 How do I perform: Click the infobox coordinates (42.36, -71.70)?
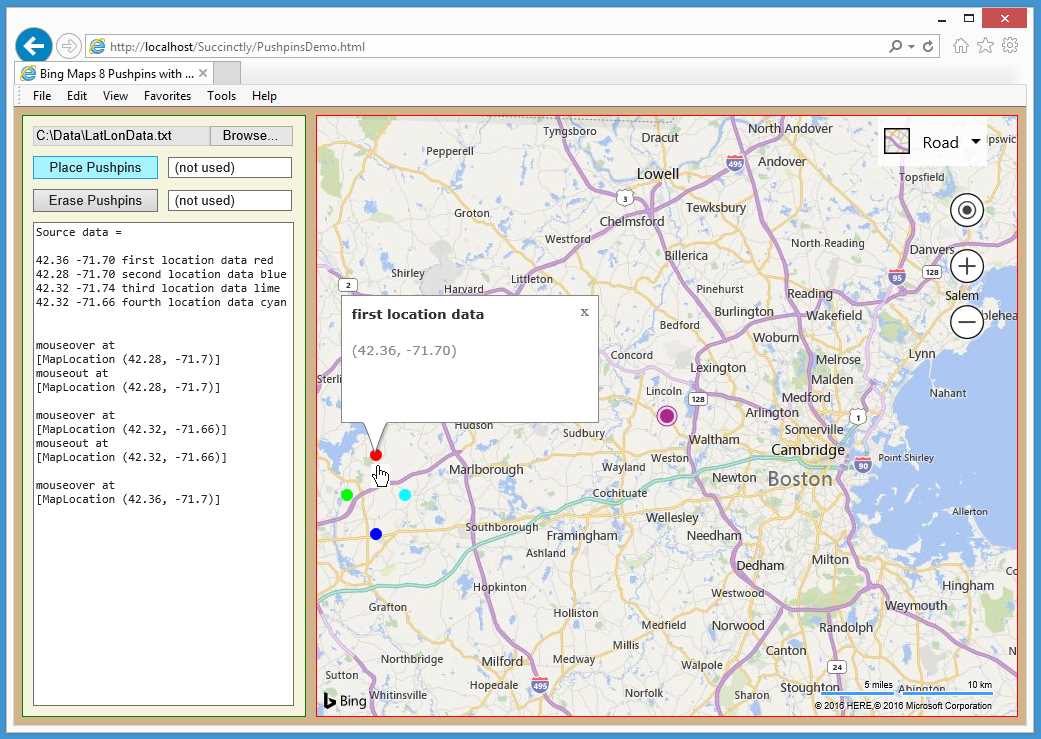coord(404,351)
